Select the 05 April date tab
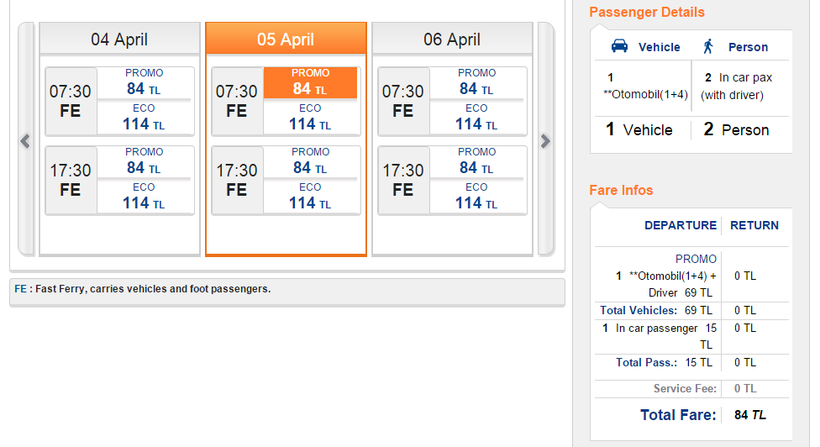This screenshot has height=447, width=820. (x=285, y=40)
